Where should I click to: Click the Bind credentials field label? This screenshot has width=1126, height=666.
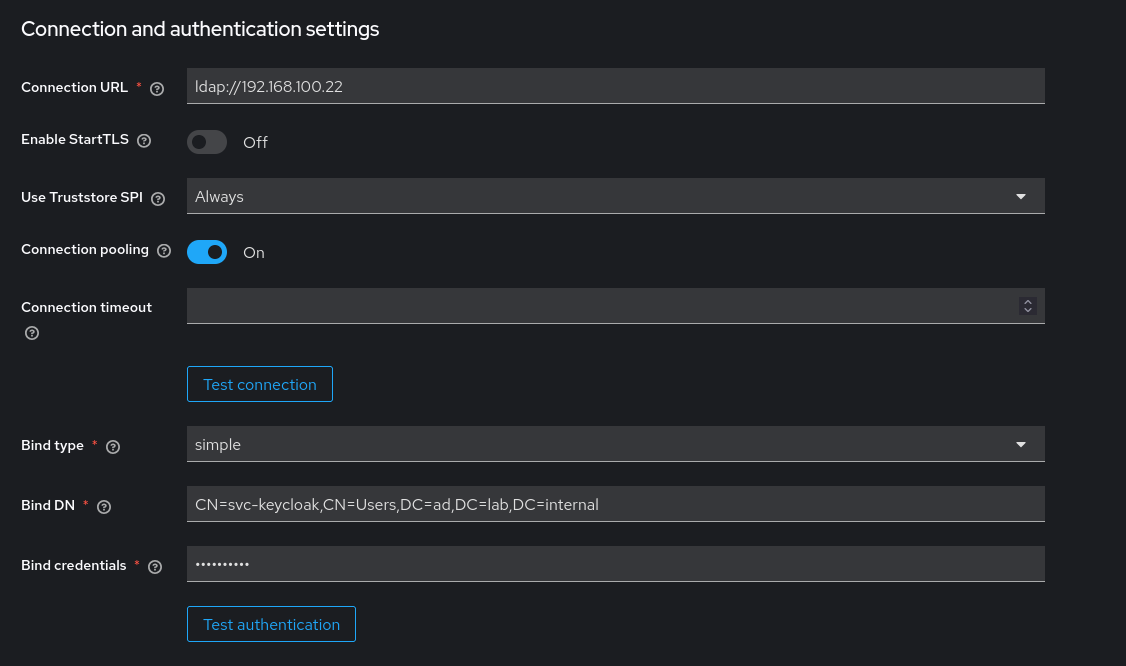coord(73,565)
